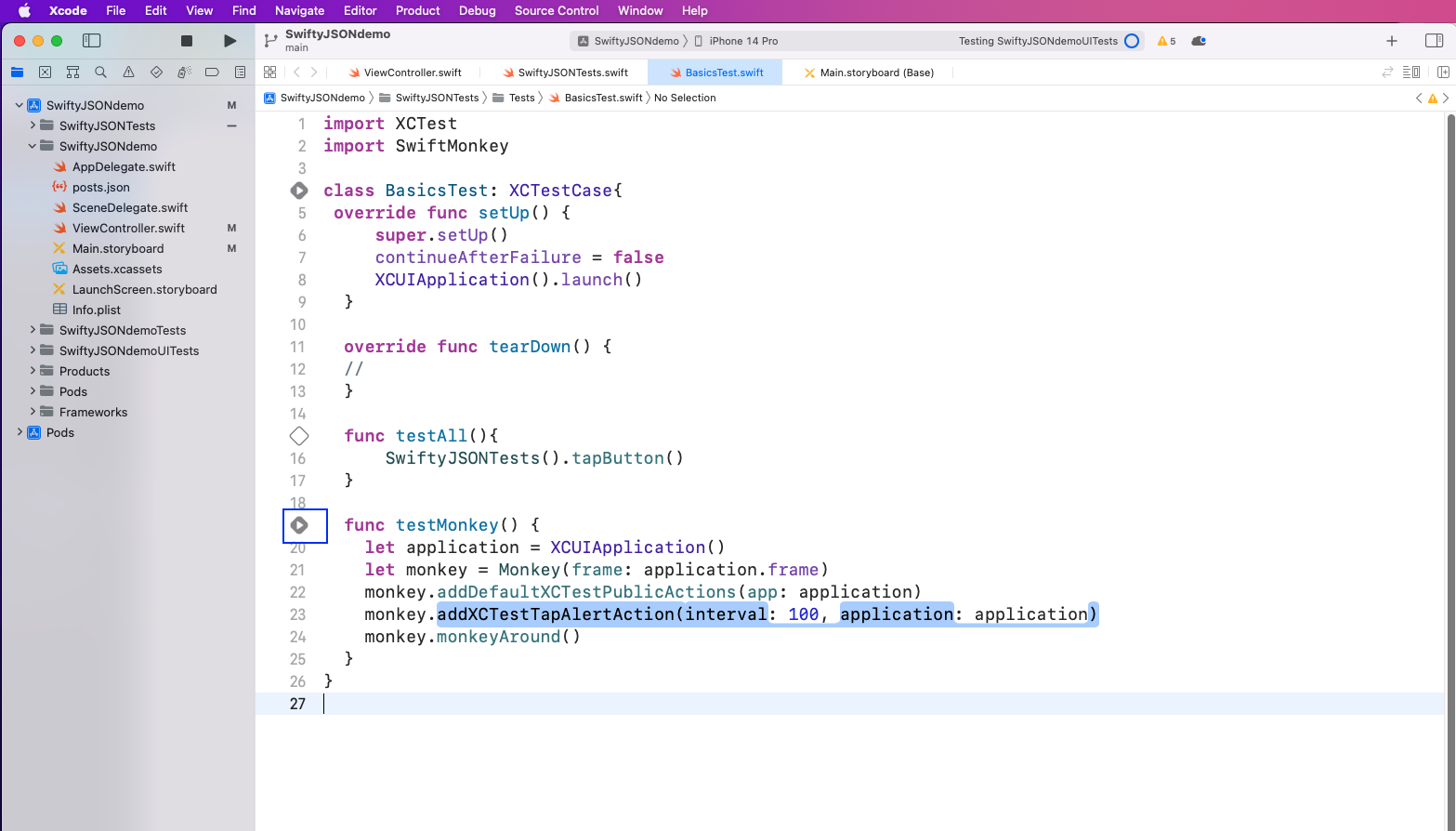Viewport: 1456px width, 831px height.
Task: Open AppDelegate.swift in the navigator
Action: tap(124, 166)
